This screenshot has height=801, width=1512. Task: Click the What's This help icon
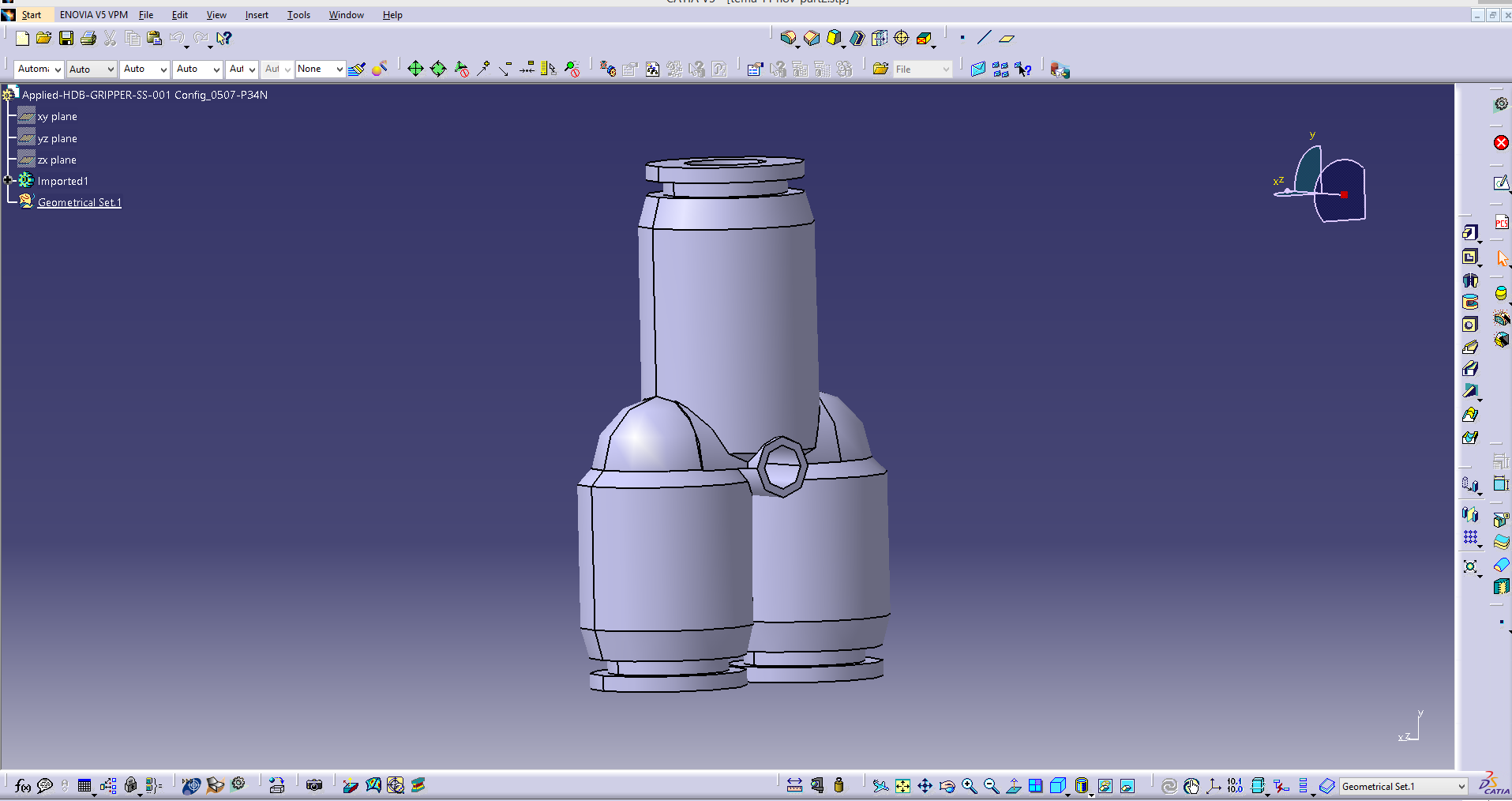(224, 38)
